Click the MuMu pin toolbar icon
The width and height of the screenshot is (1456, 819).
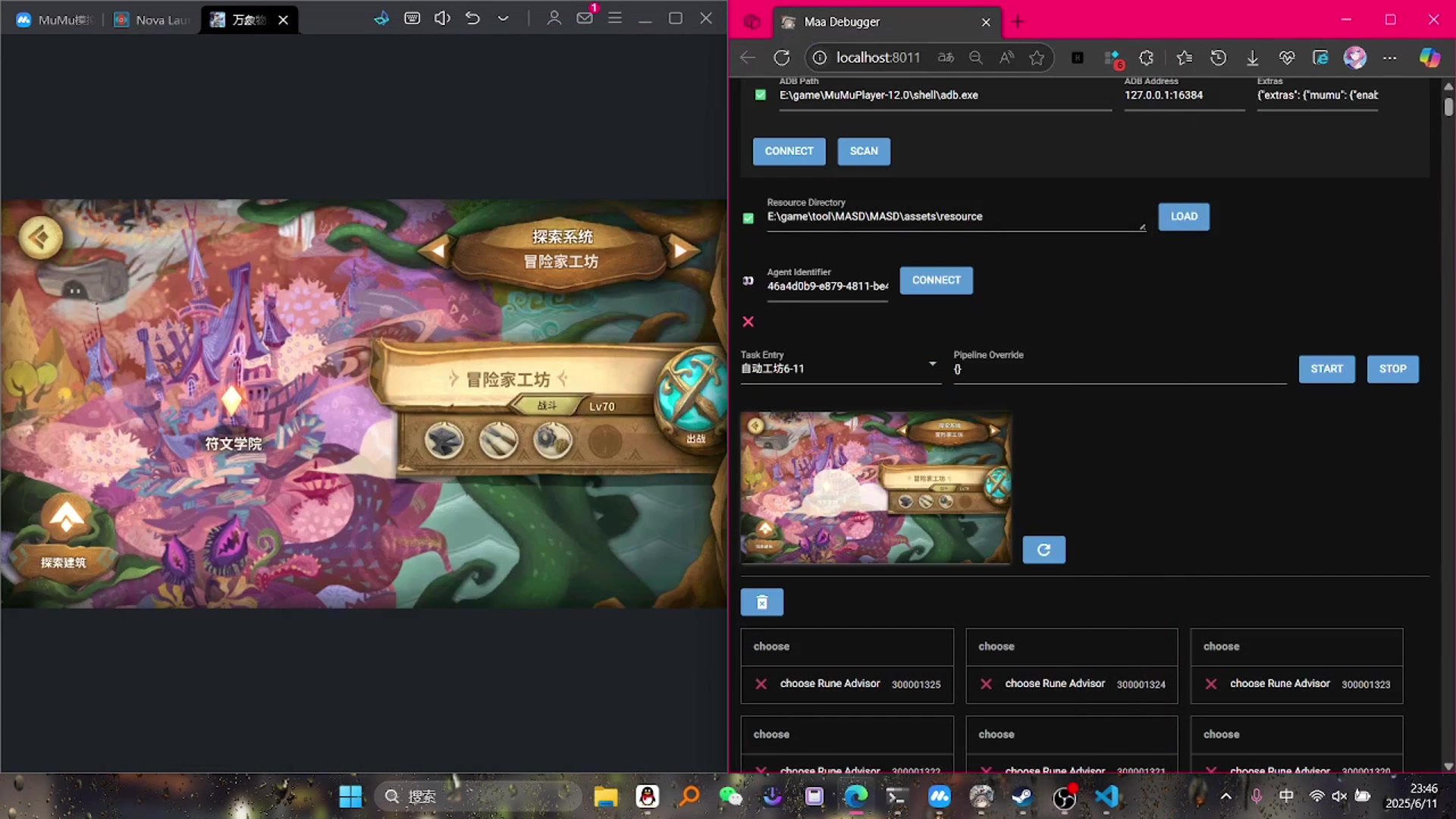coord(381,18)
